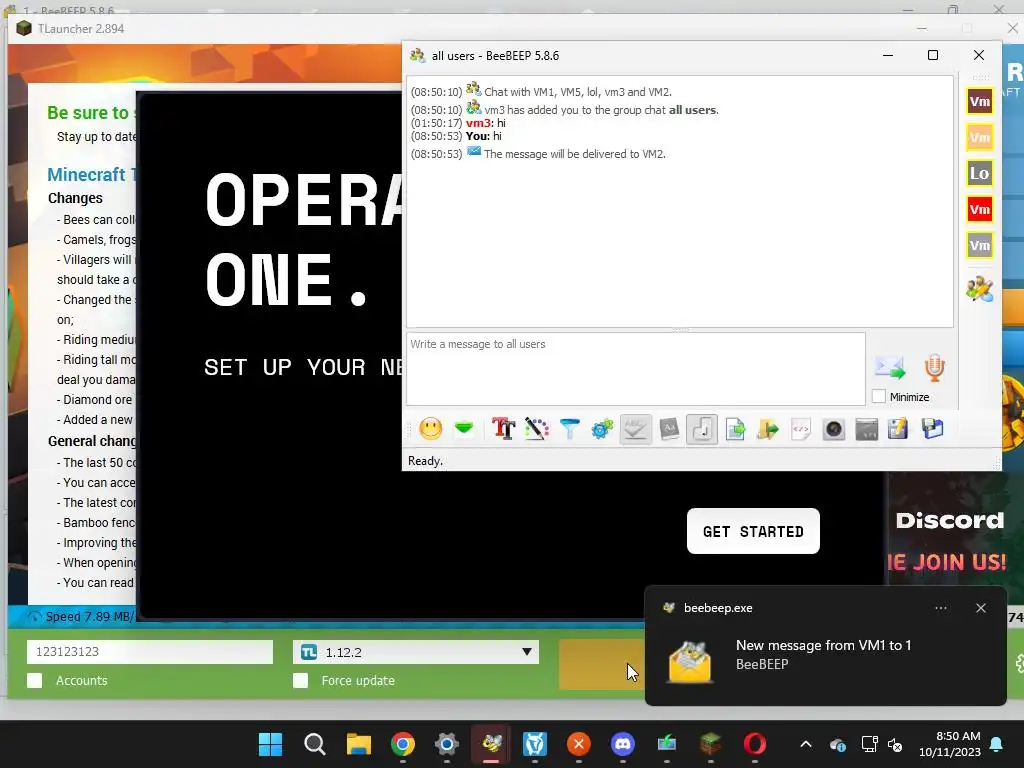Select the dark red Vm user avatar
The width and height of the screenshot is (1024, 768).
click(980, 101)
